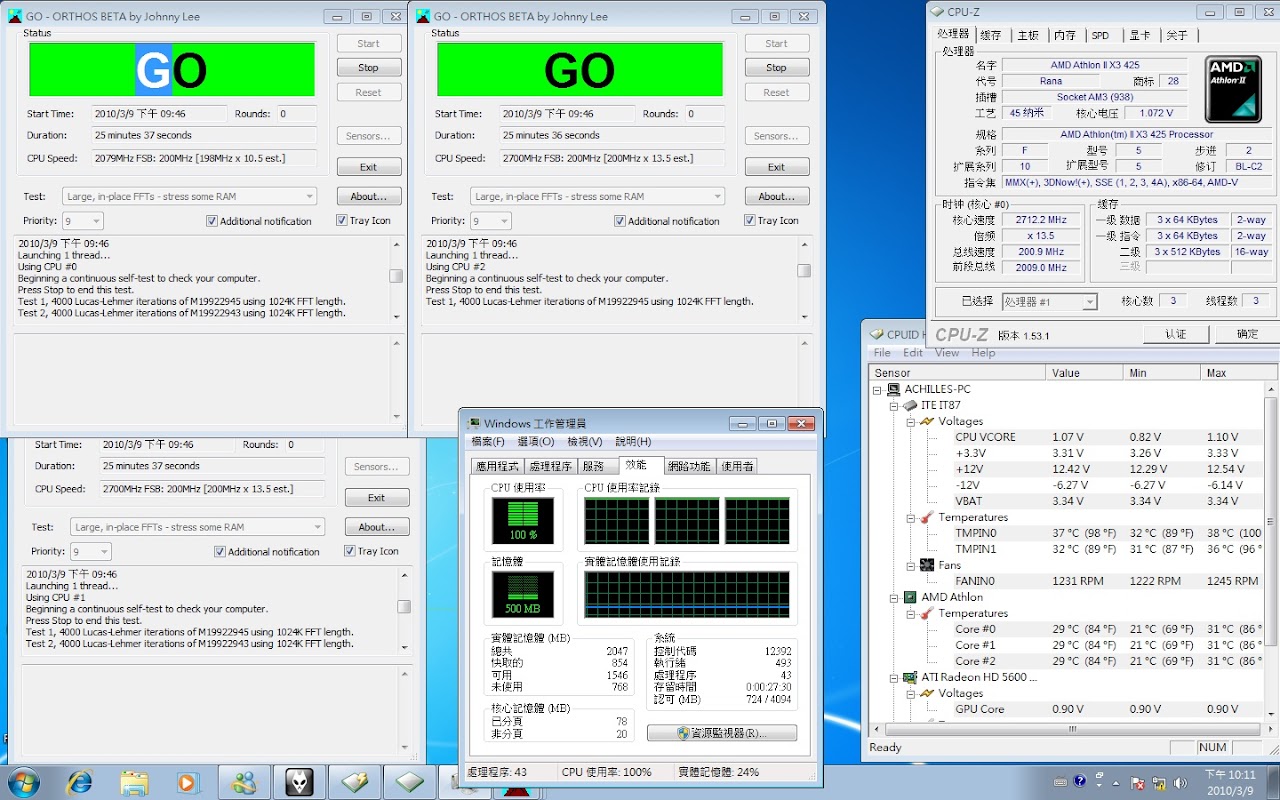Click the fan icon beside Fans in HWMonitor
Screen dimensions: 1280x800
point(926,565)
